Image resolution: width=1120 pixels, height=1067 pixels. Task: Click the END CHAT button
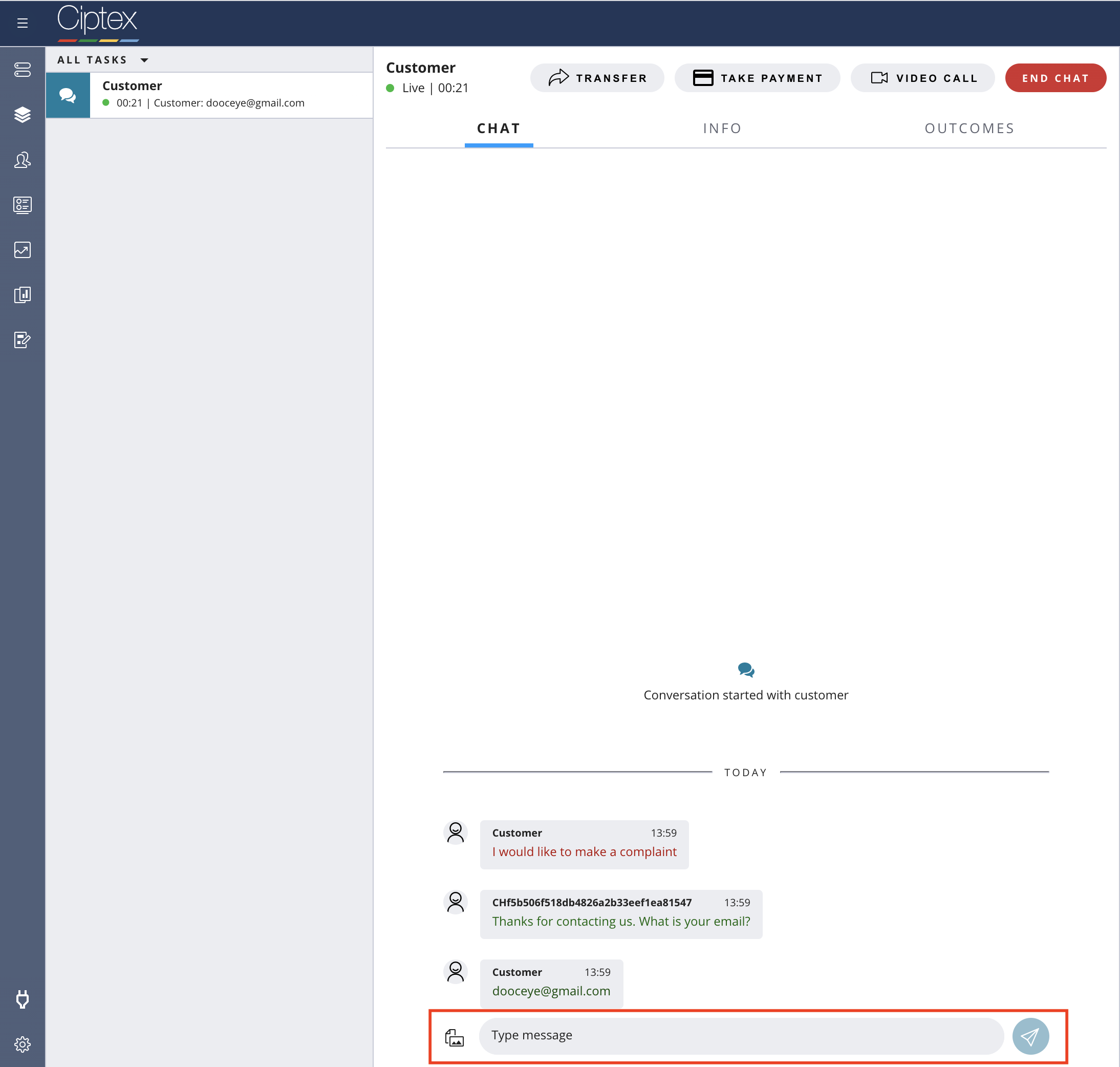(1055, 78)
